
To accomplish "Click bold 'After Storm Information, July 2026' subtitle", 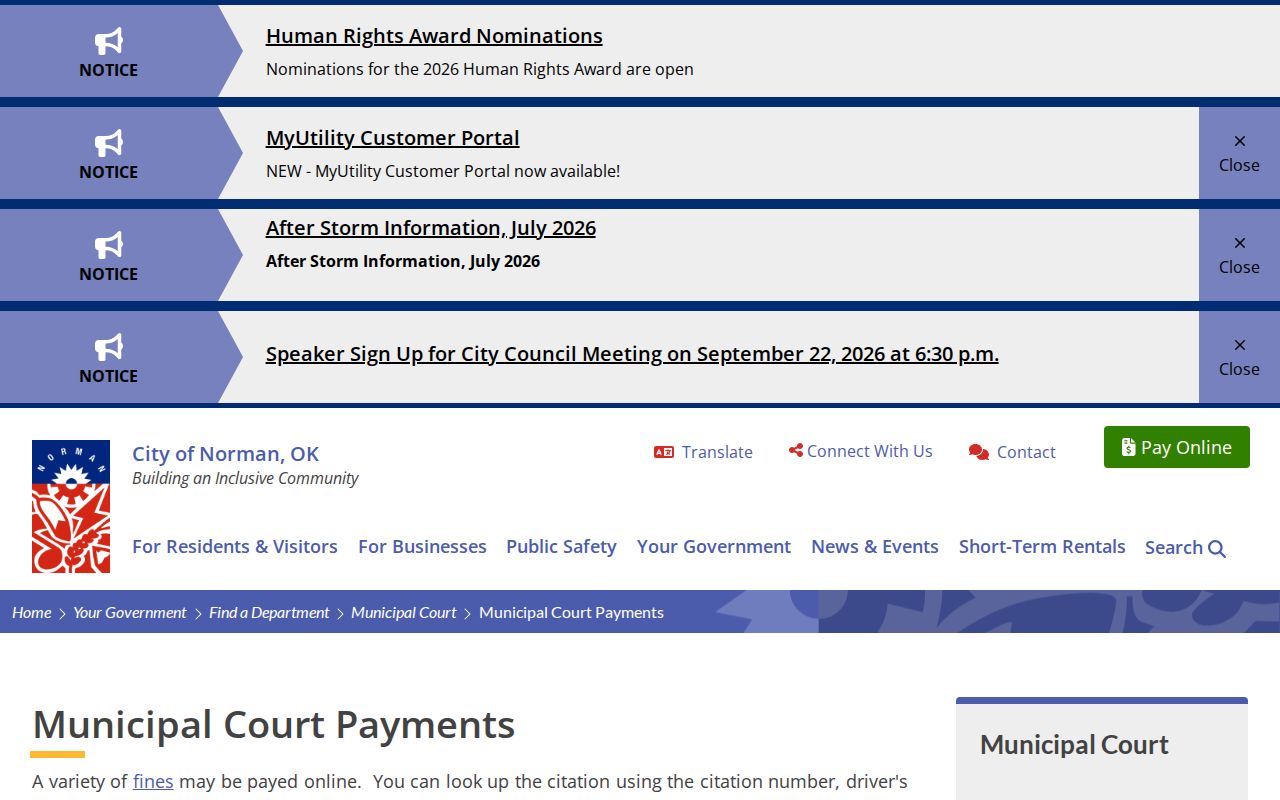I will point(403,261).
